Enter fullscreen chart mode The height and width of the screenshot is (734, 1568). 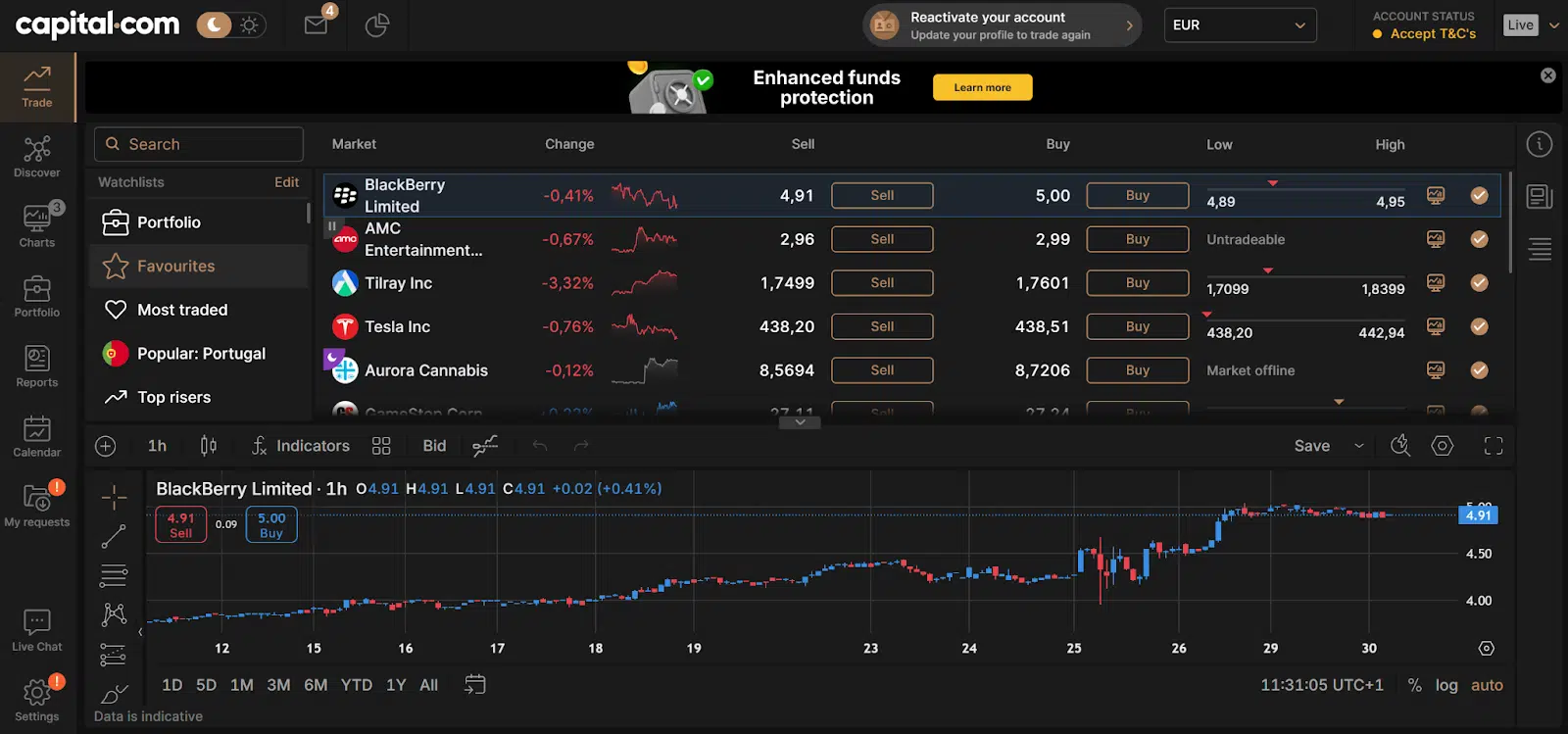pyautogui.click(x=1493, y=446)
